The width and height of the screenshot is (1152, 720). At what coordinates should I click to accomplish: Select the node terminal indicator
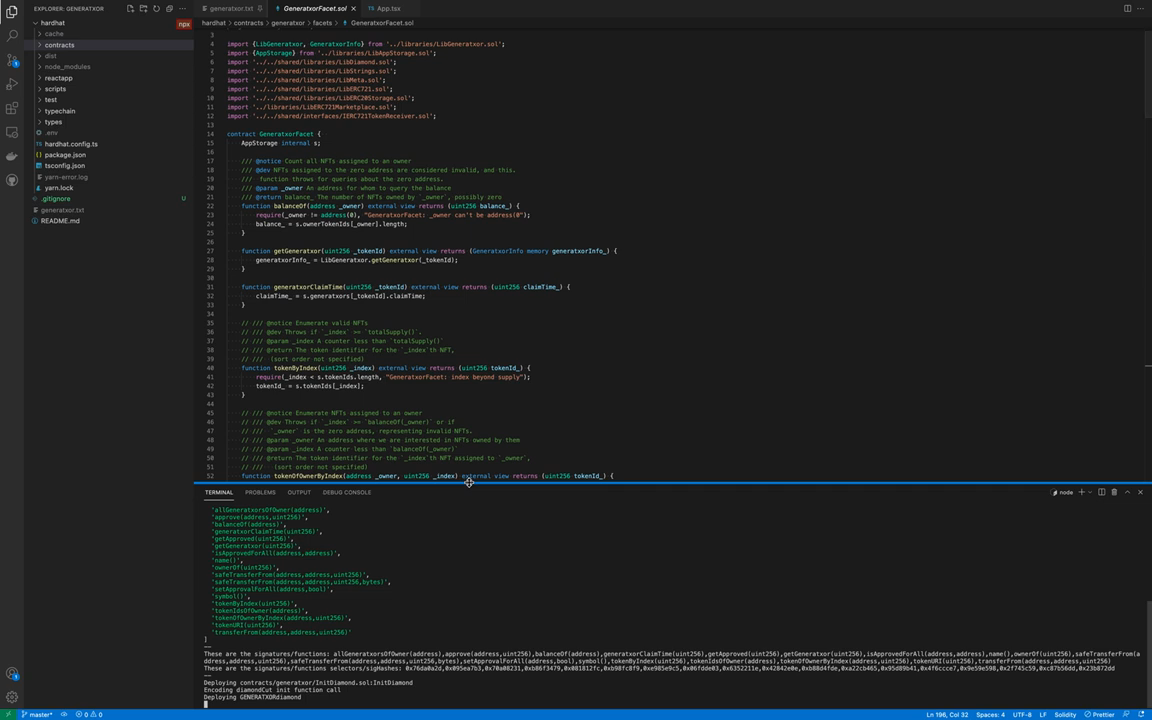click(x=1062, y=492)
